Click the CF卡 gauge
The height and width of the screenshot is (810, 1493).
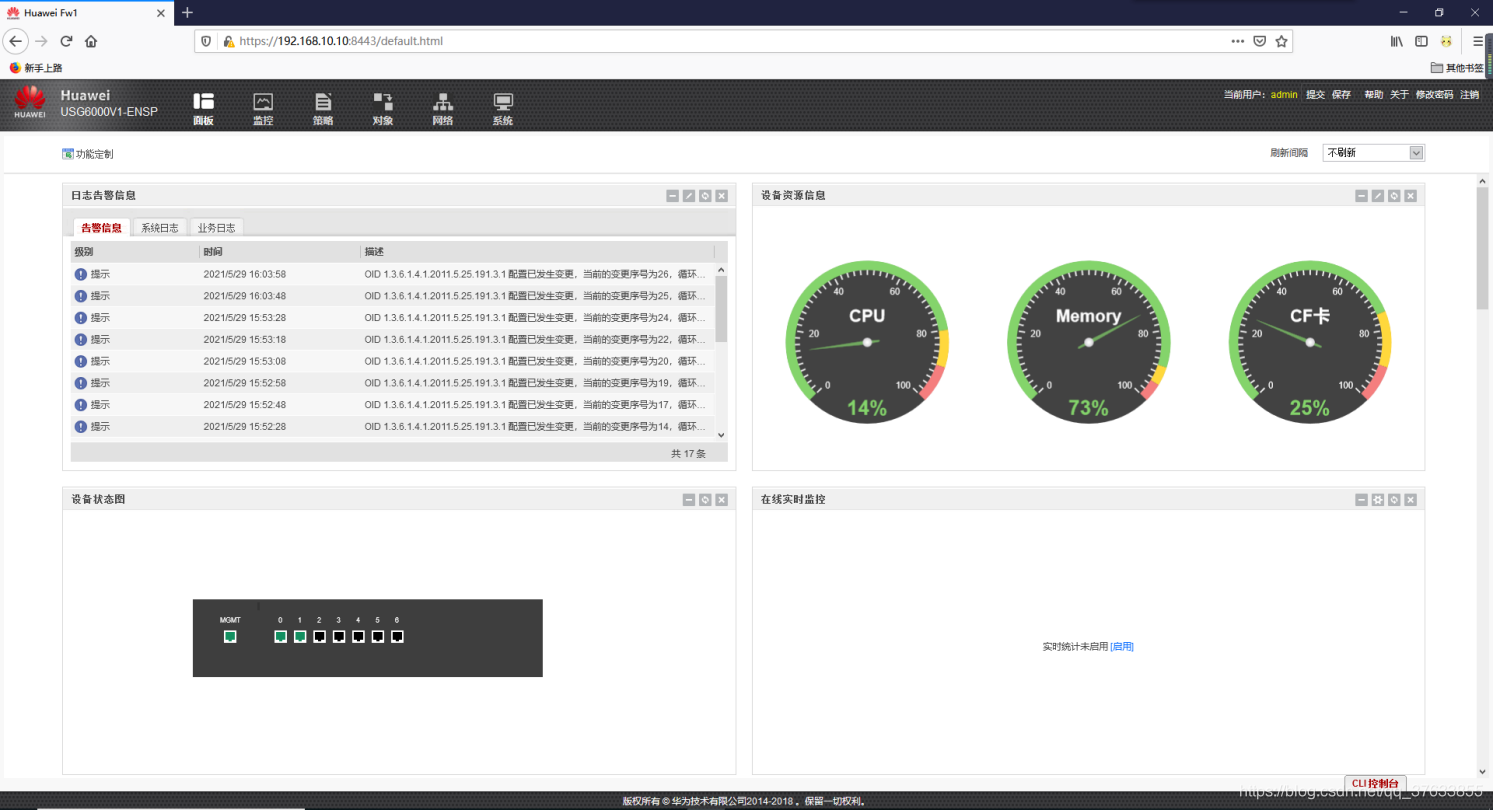pos(1309,342)
